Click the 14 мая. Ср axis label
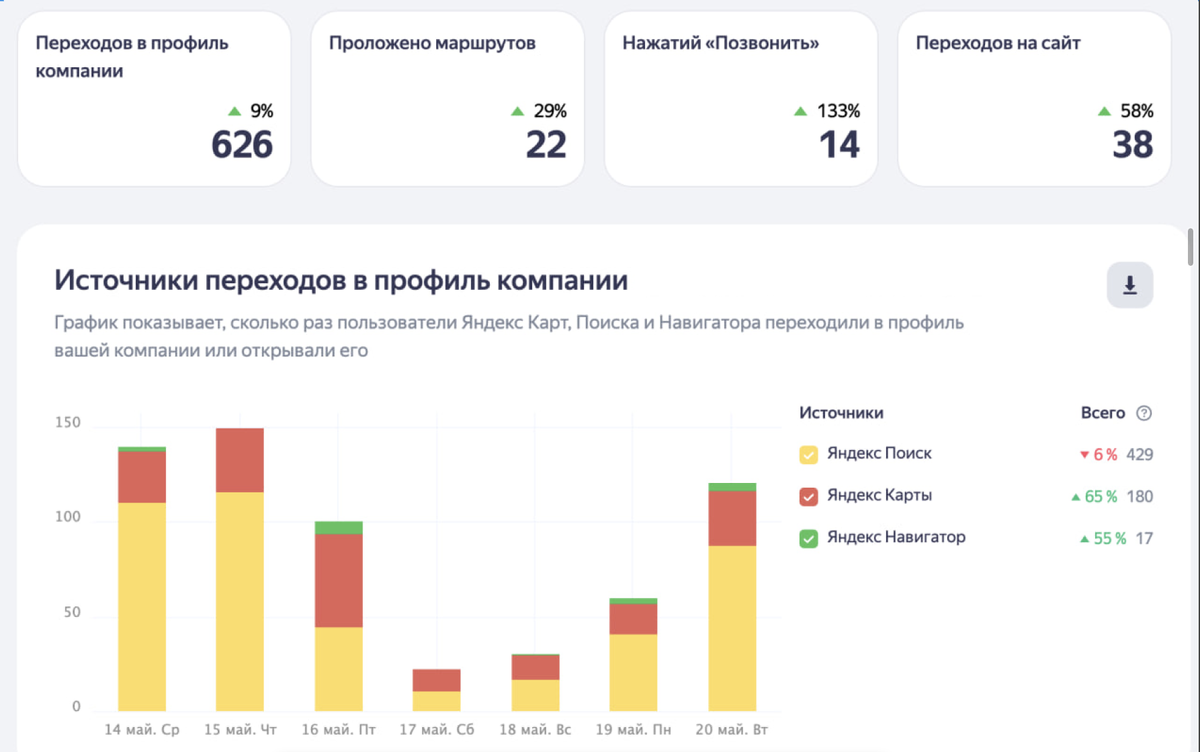This screenshot has width=1200, height=752. pyautogui.click(x=141, y=730)
